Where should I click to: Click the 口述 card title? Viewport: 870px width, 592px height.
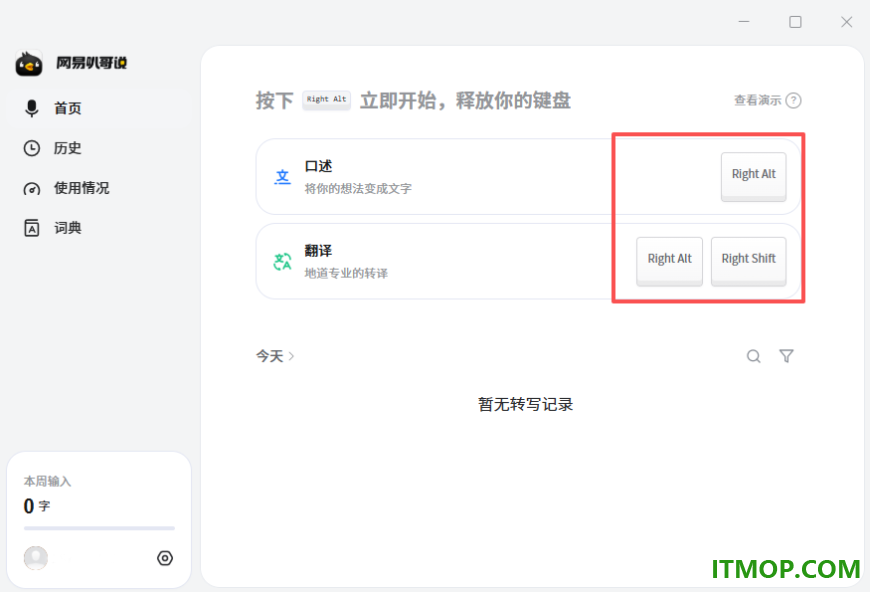pyautogui.click(x=318, y=166)
